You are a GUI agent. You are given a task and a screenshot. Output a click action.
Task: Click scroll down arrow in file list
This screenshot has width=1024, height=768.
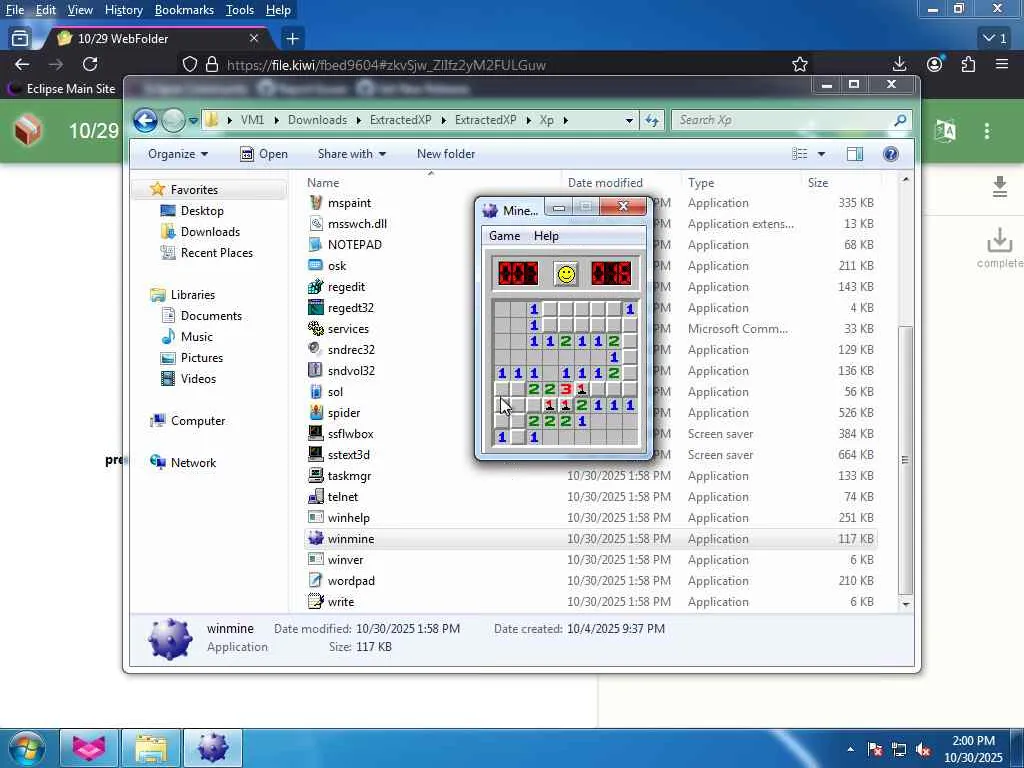pyautogui.click(x=906, y=604)
